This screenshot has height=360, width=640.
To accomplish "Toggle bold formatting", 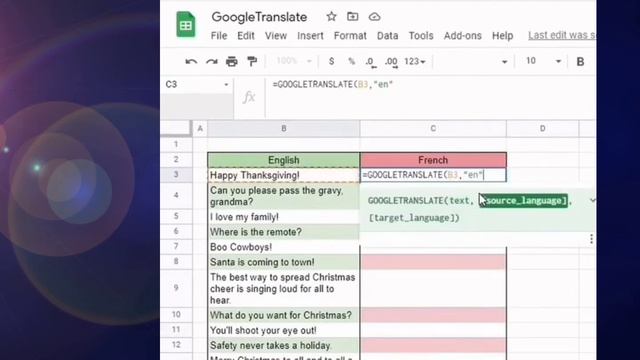I will [x=580, y=62].
